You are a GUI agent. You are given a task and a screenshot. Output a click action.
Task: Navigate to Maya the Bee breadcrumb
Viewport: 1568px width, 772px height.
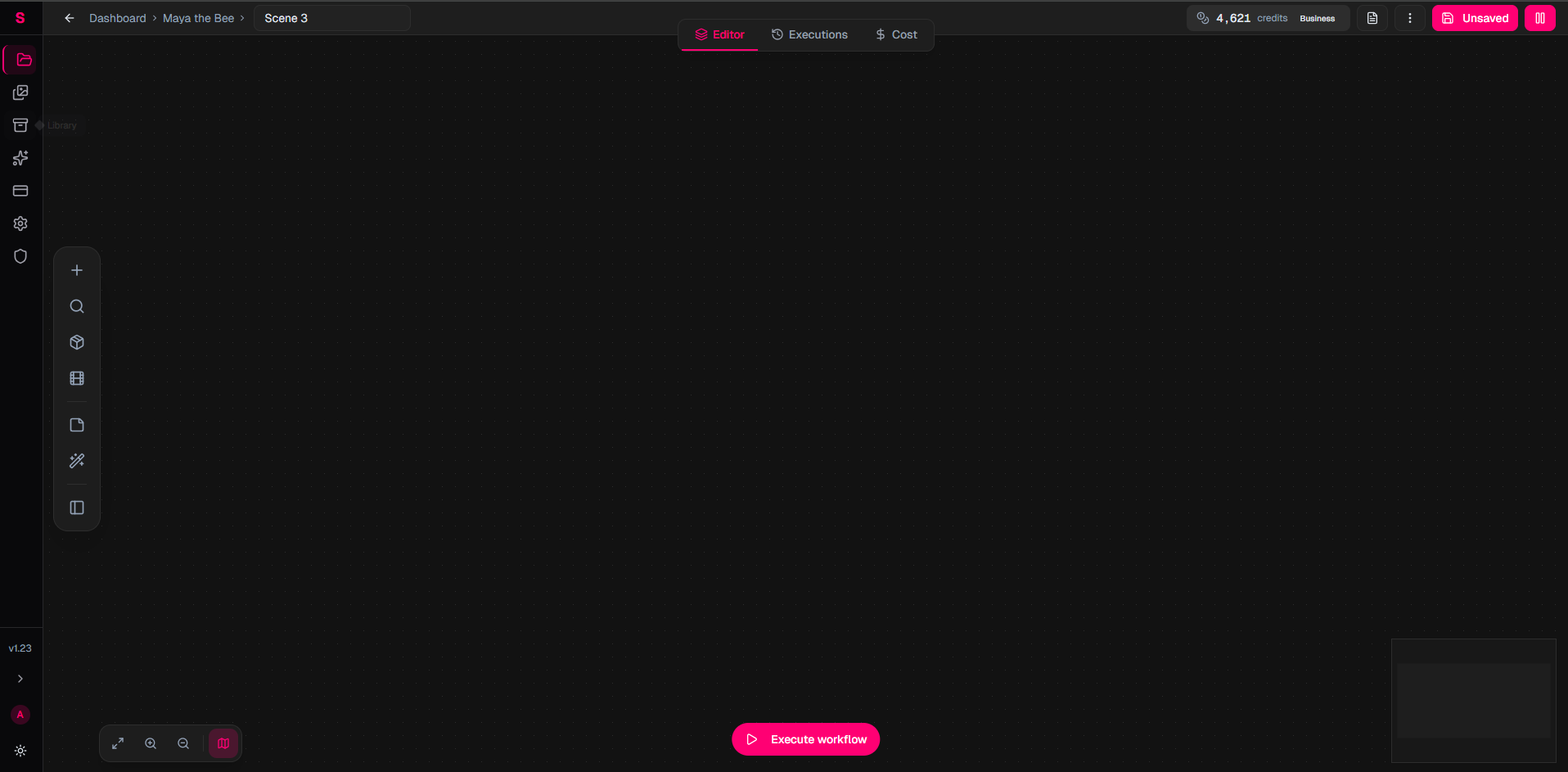click(x=198, y=17)
